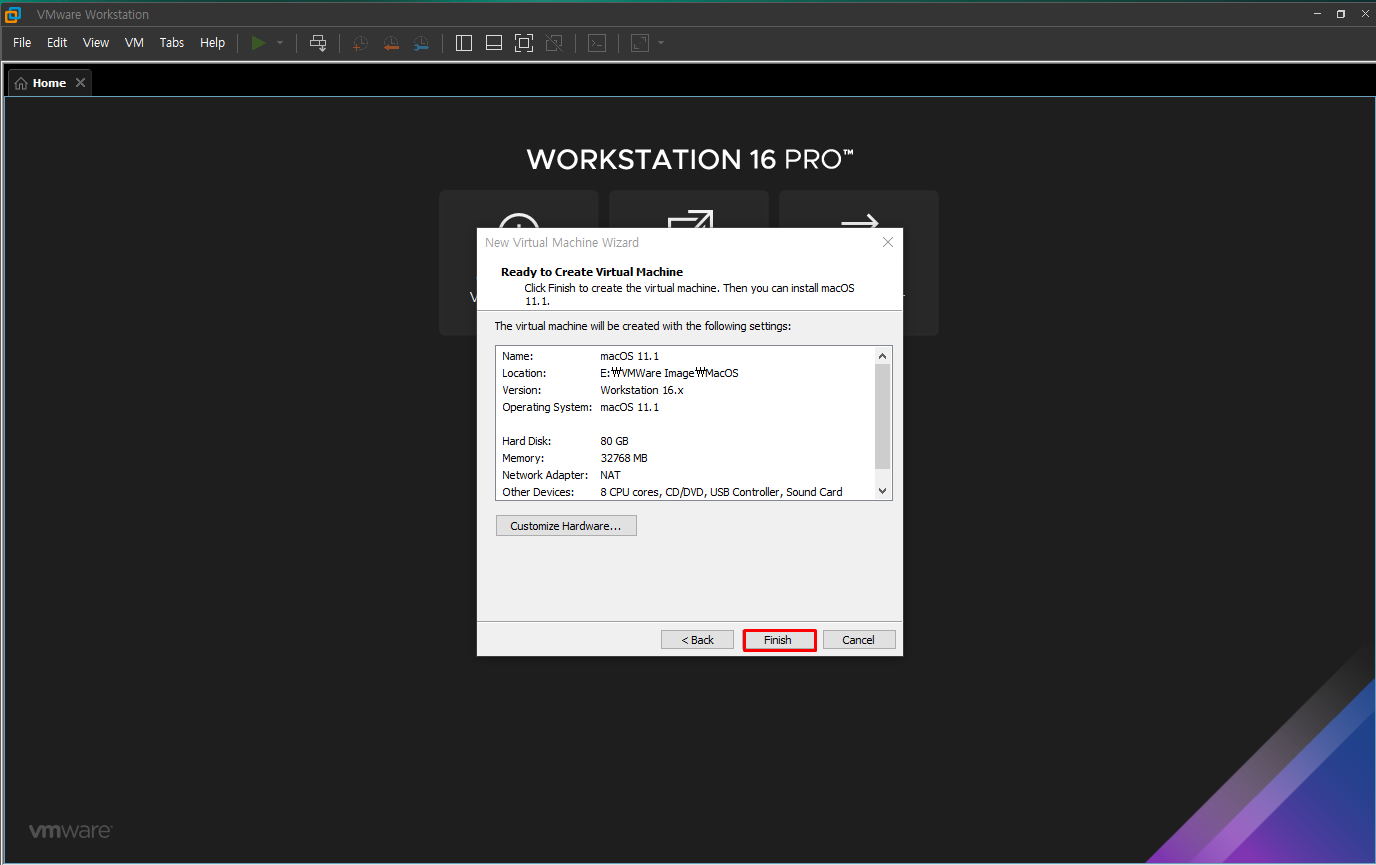Restore the VMware Workstation window size
This screenshot has width=1376, height=865.
pyautogui.click(x=1341, y=14)
